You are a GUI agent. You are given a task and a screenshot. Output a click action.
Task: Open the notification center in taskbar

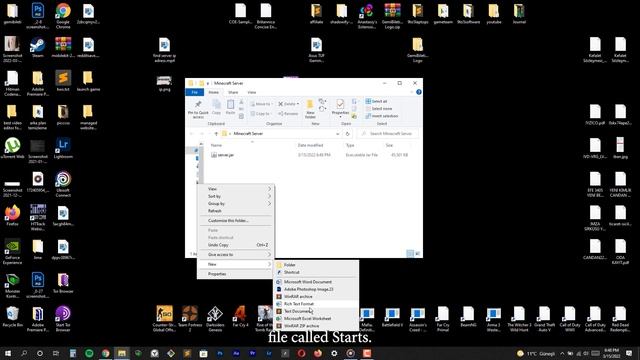(629, 353)
